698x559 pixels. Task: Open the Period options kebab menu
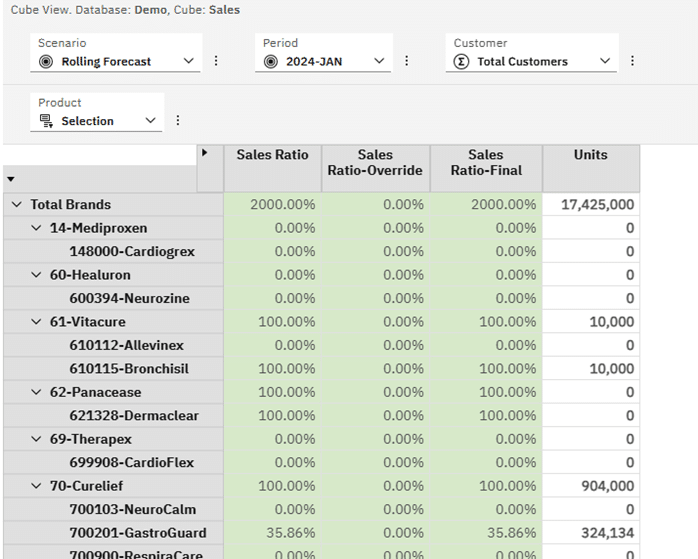406,61
